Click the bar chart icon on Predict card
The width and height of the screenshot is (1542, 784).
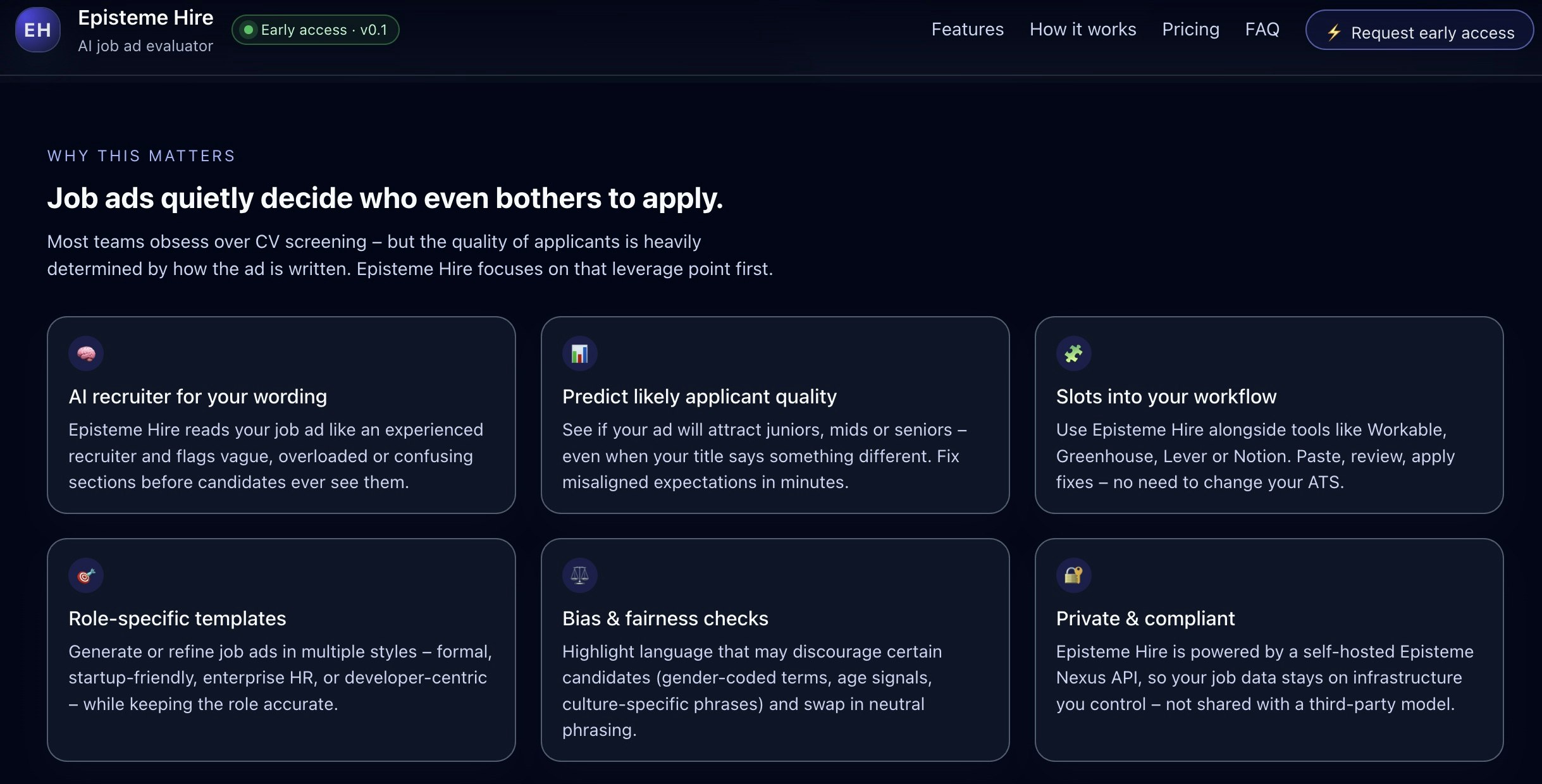pyautogui.click(x=579, y=353)
